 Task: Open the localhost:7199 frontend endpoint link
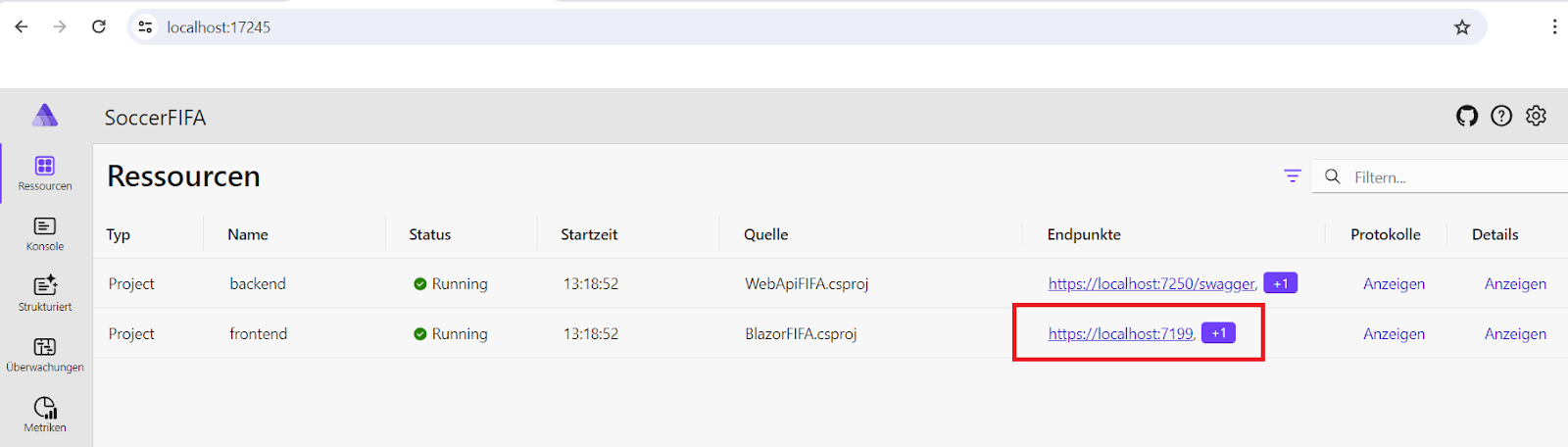point(1120,334)
